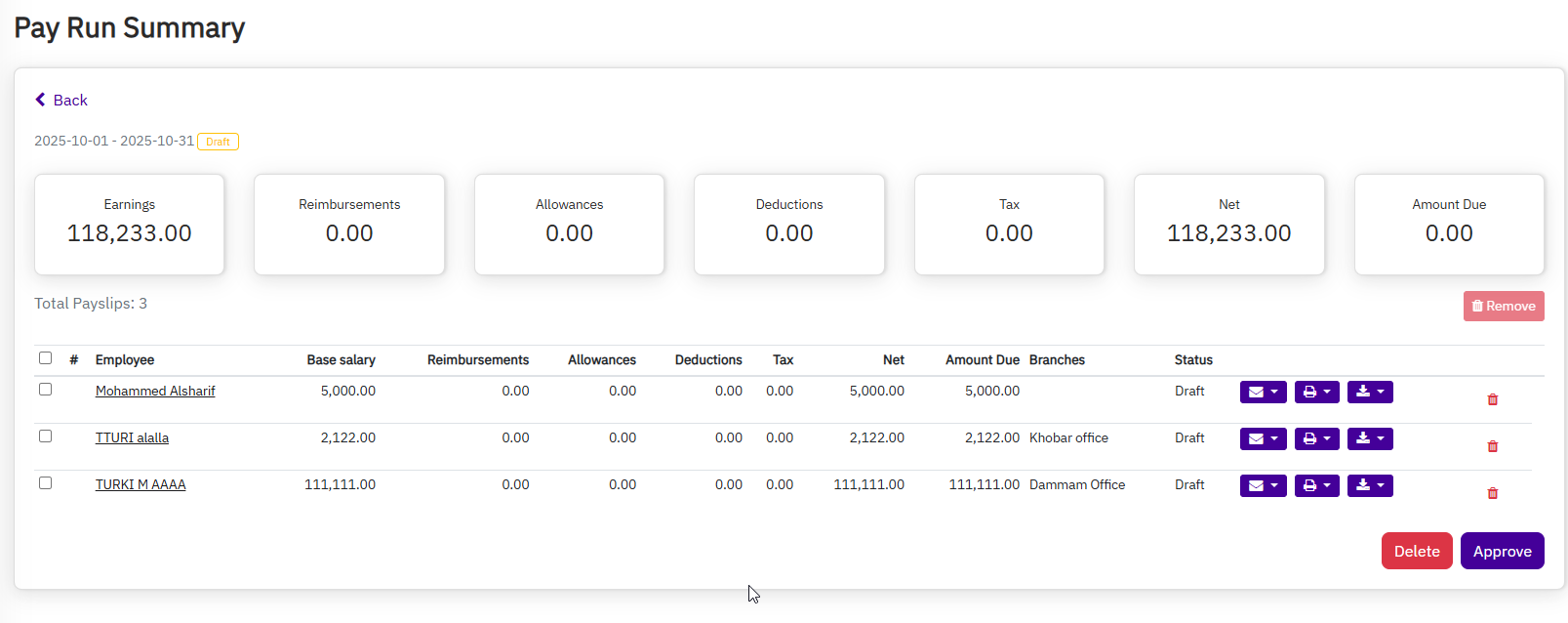This screenshot has height=623, width=1568.
Task: Open print dropdown for Mohammed Alsharif
Action: (1316, 392)
